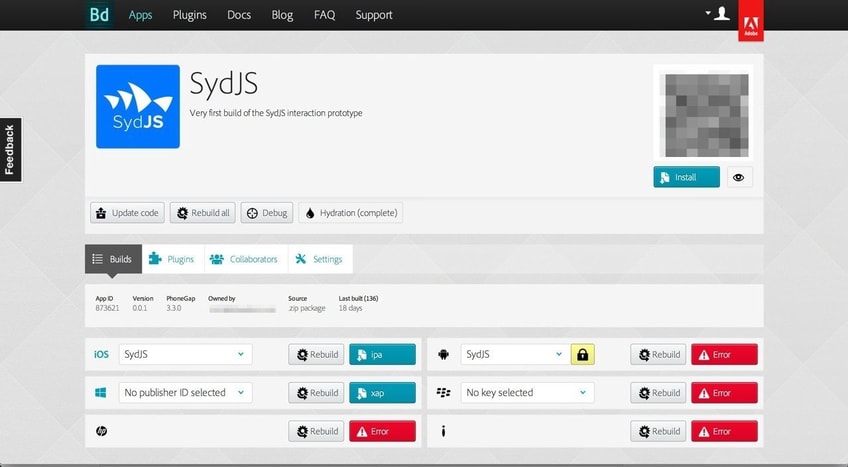
Task: Open the Plugins nav item
Action: click(189, 15)
